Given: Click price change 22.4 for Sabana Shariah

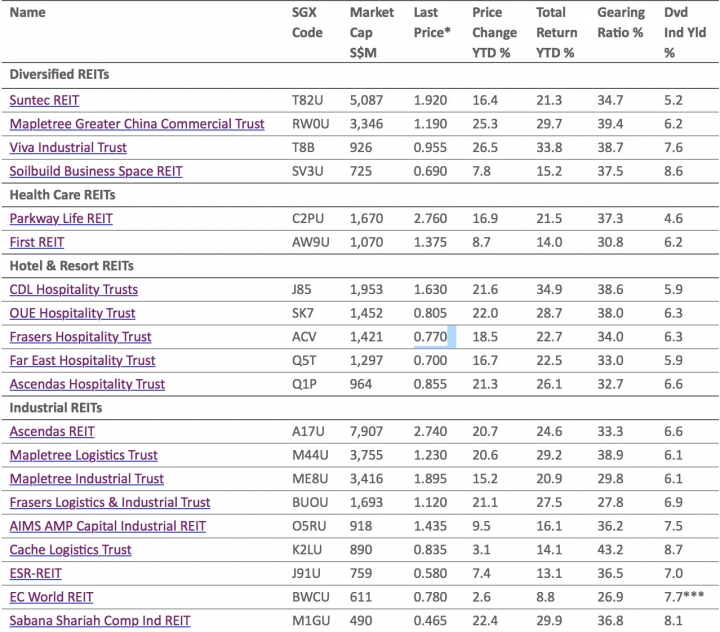Looking at the screenshot, I should coord(485,621).
